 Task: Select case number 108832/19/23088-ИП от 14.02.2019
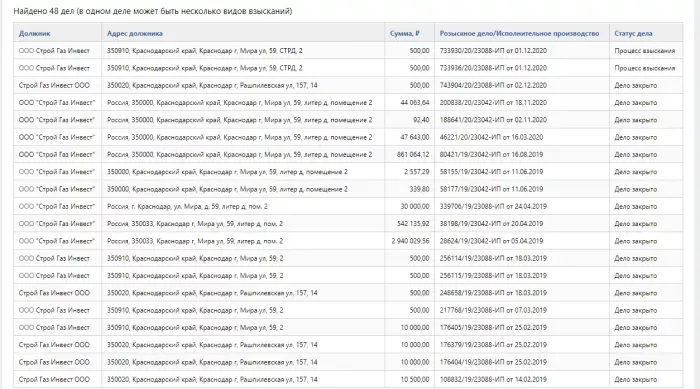pos(493,380)
